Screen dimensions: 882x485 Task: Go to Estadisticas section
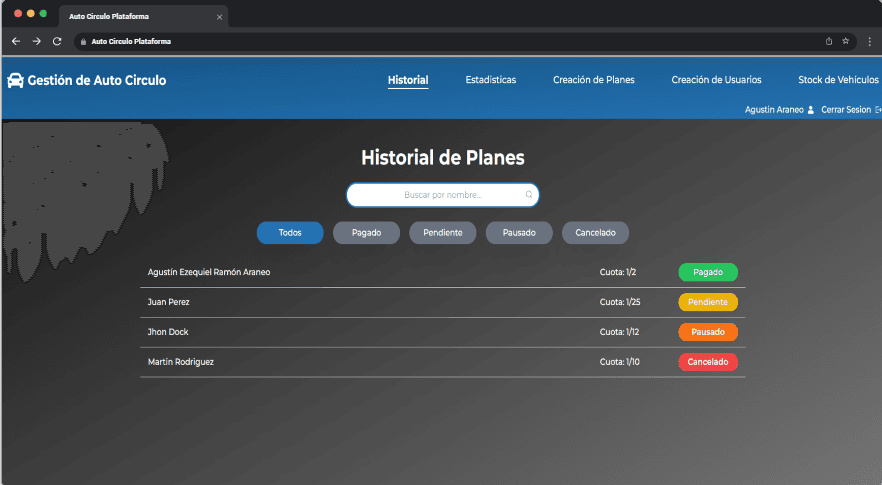[490, 80]
